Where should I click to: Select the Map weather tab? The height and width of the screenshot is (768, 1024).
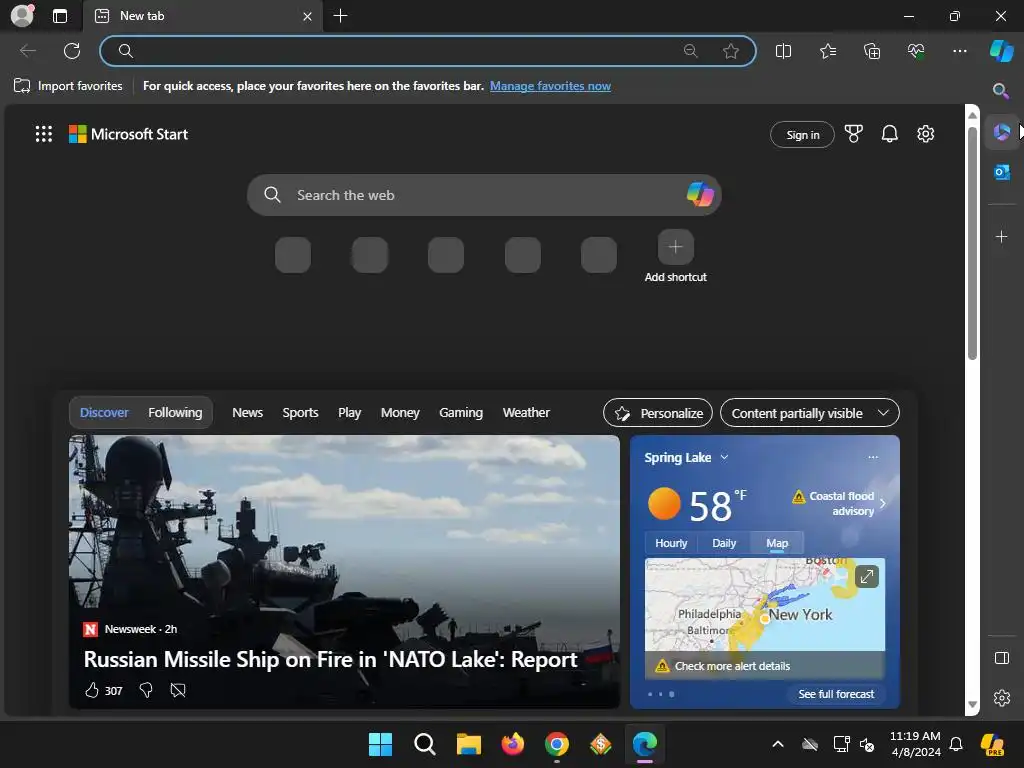pyautogui.click(x=776, y=543)
